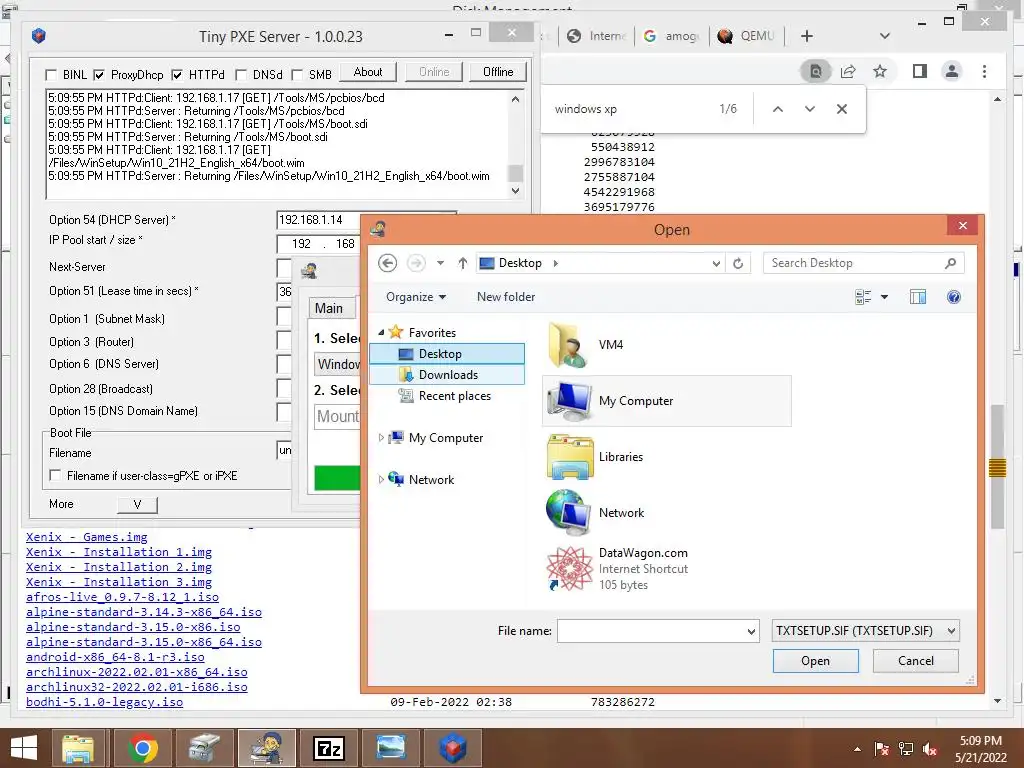The width and height of the screenshot is (1024, 768).
Task: Open a new Chrome tab with plus button
Action: (807, 36)
